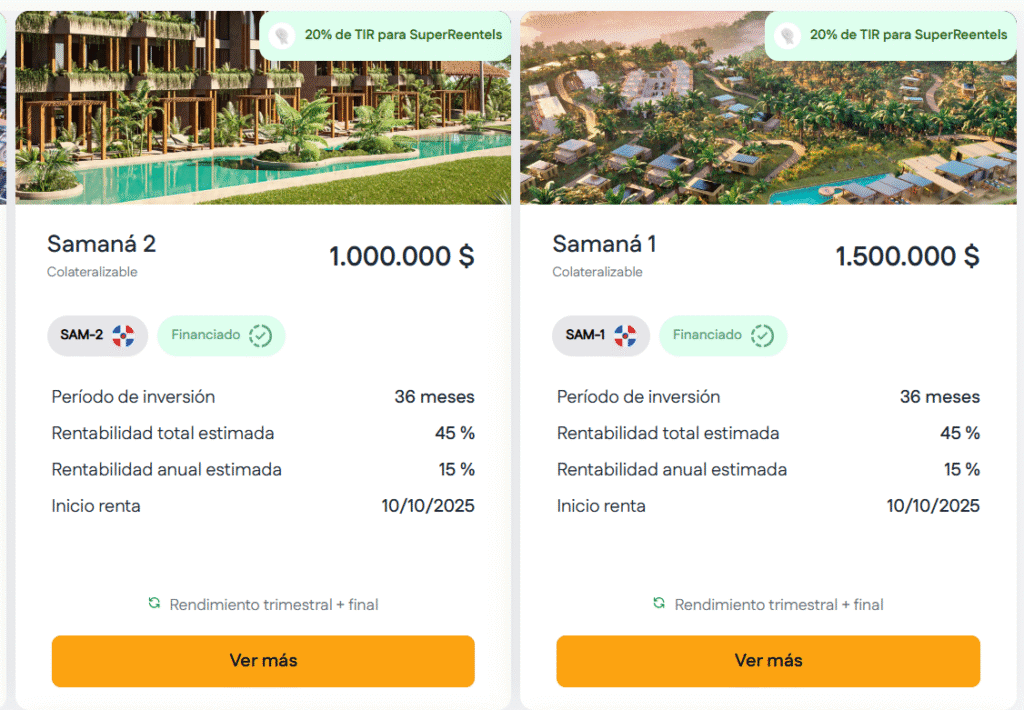The image size is (1024, 710).
Task: Open the Samaná 1 property title
Action: click(x=604, y=244)
